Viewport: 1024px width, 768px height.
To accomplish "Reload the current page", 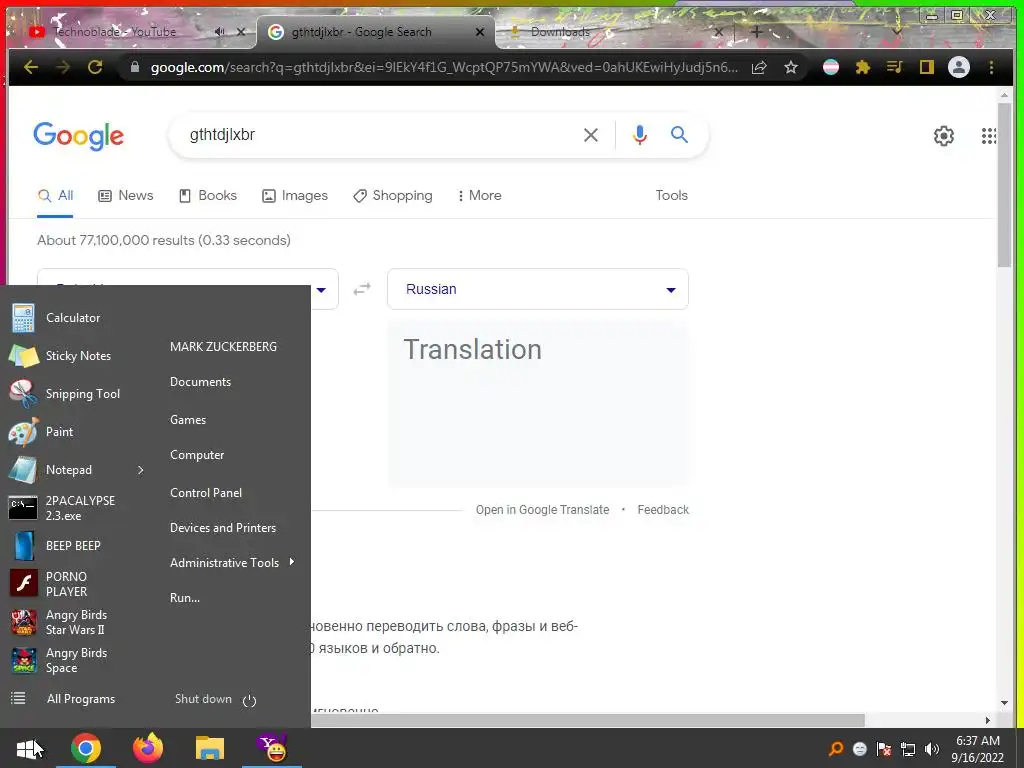I will [x=95, y=67].
